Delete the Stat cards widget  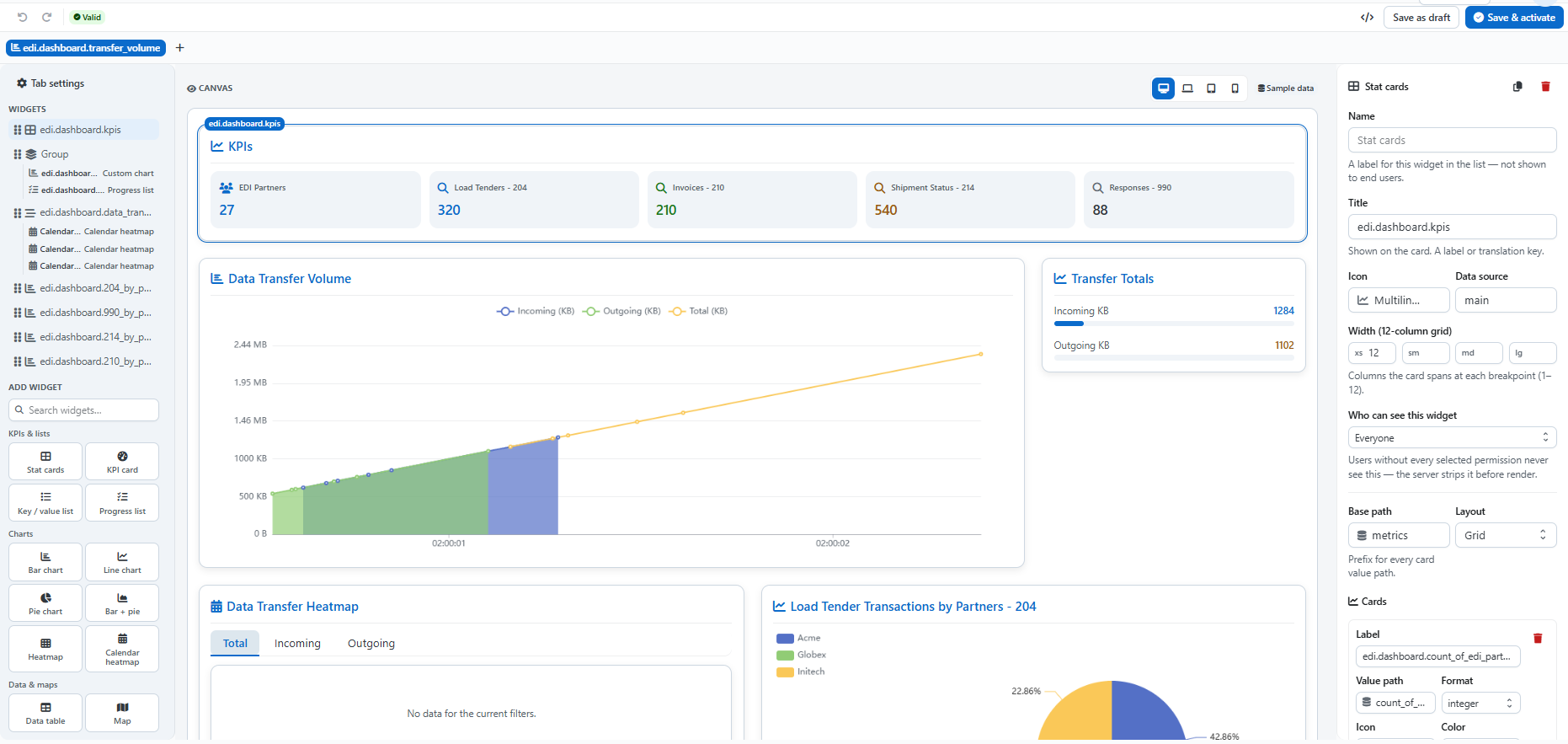[x=1545, y=86]
